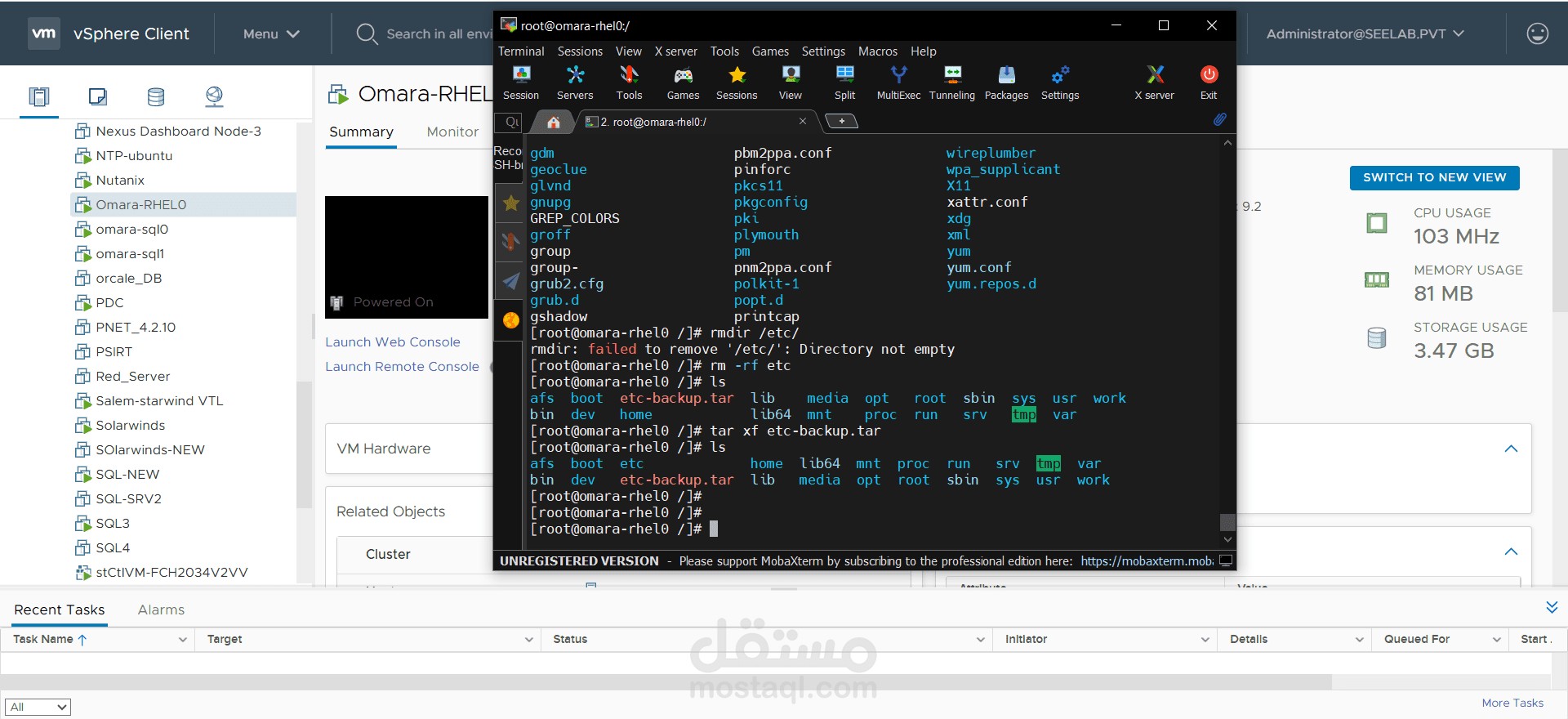This screenshot has width=1568, height=719.
Task: Open the Packages toolbar icon
Action: tap(1006, 83)
